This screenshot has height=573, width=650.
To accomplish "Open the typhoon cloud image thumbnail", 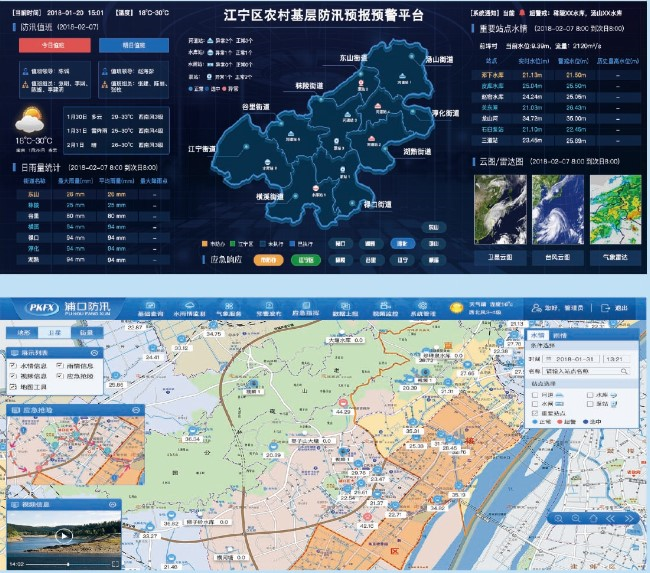I will point(558,210).
